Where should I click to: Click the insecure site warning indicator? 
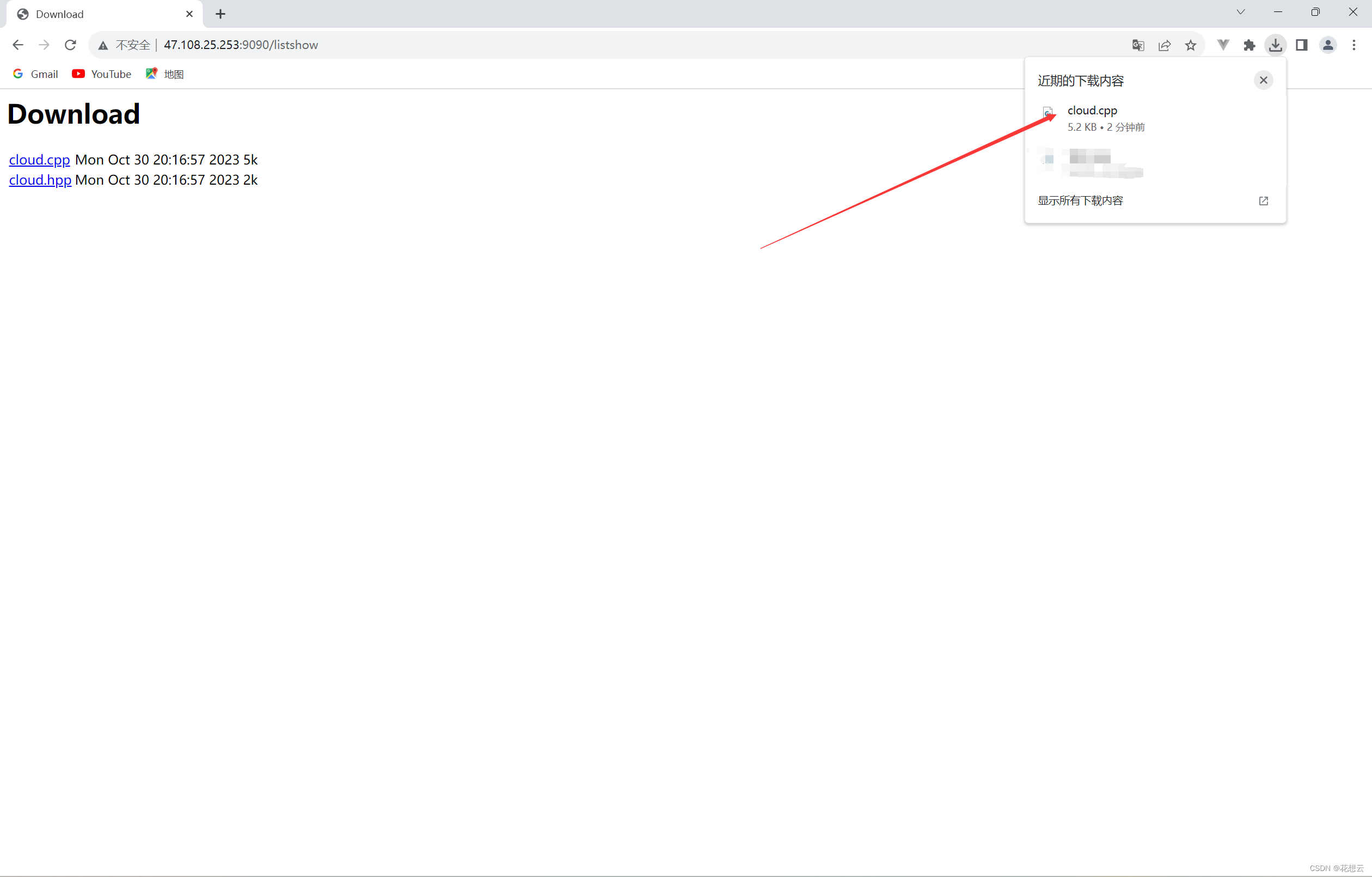(x=125, y=45)
